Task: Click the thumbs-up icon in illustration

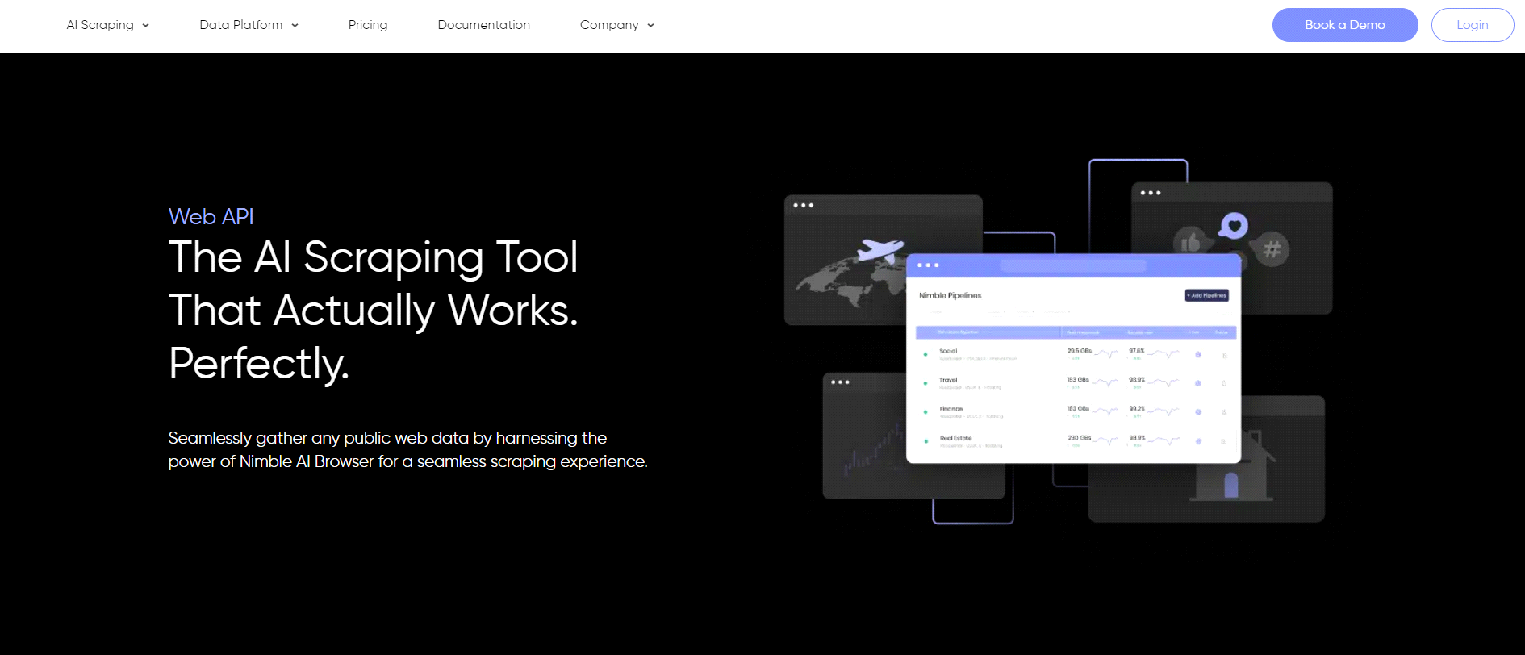Action: pyautogui.click(x=1191, y=242)
